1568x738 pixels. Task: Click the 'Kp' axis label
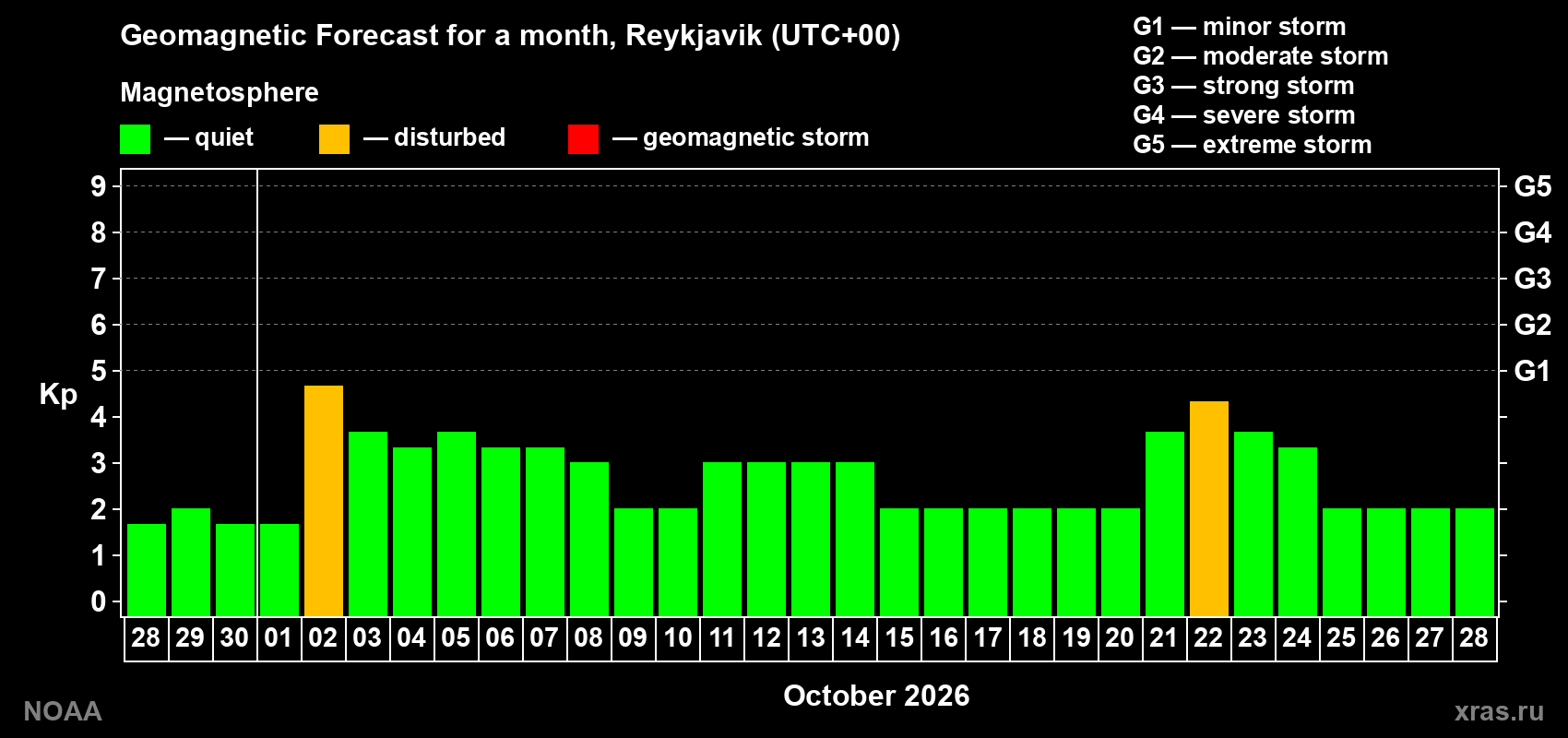(58, 395)
